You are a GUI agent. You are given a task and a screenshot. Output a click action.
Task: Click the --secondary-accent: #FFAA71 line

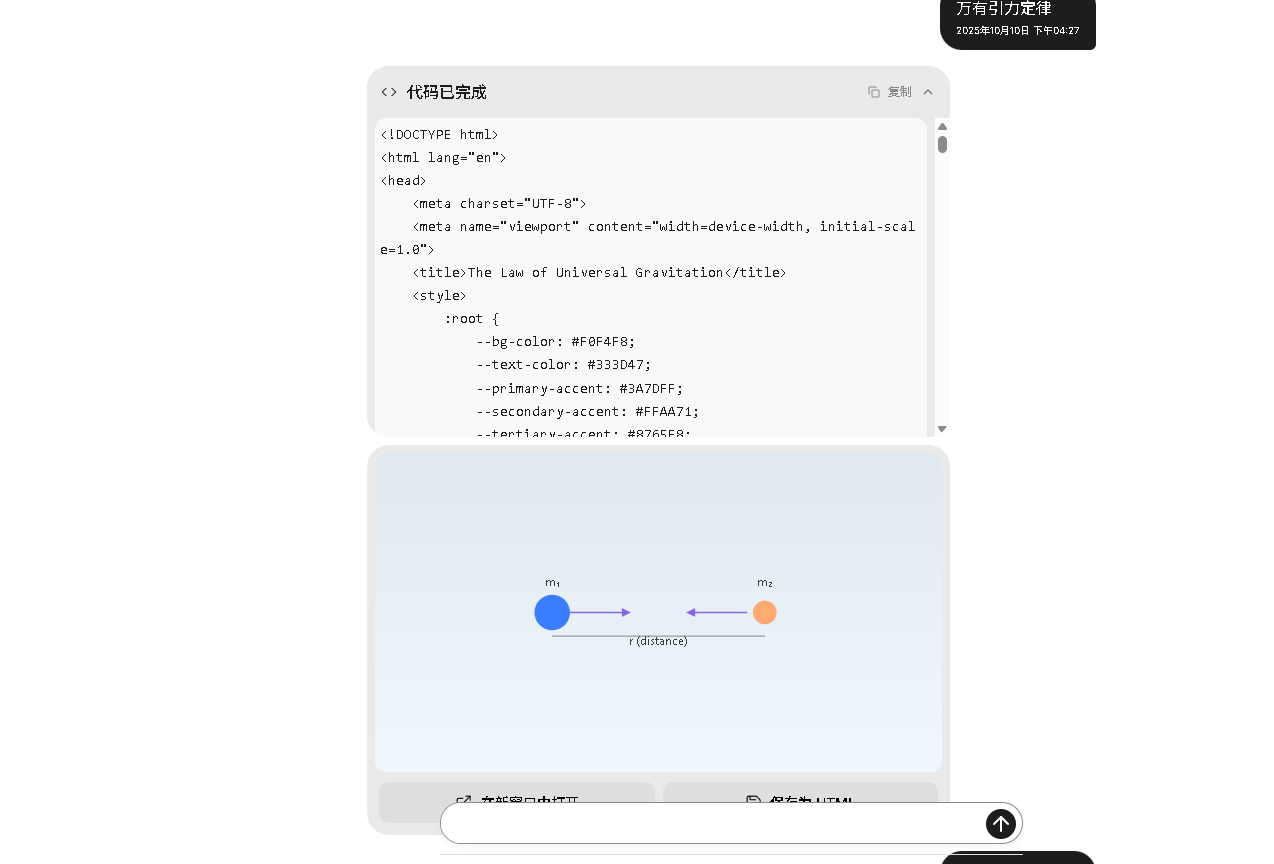[x=587, y=411]
